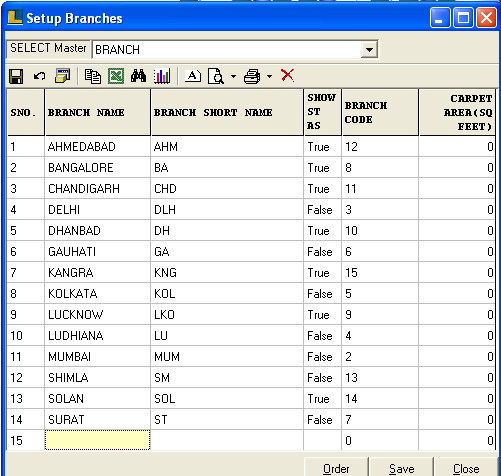Select the LUDHIANA branch name cell
Screen dimensions: 501x476
tap(97, 335)
